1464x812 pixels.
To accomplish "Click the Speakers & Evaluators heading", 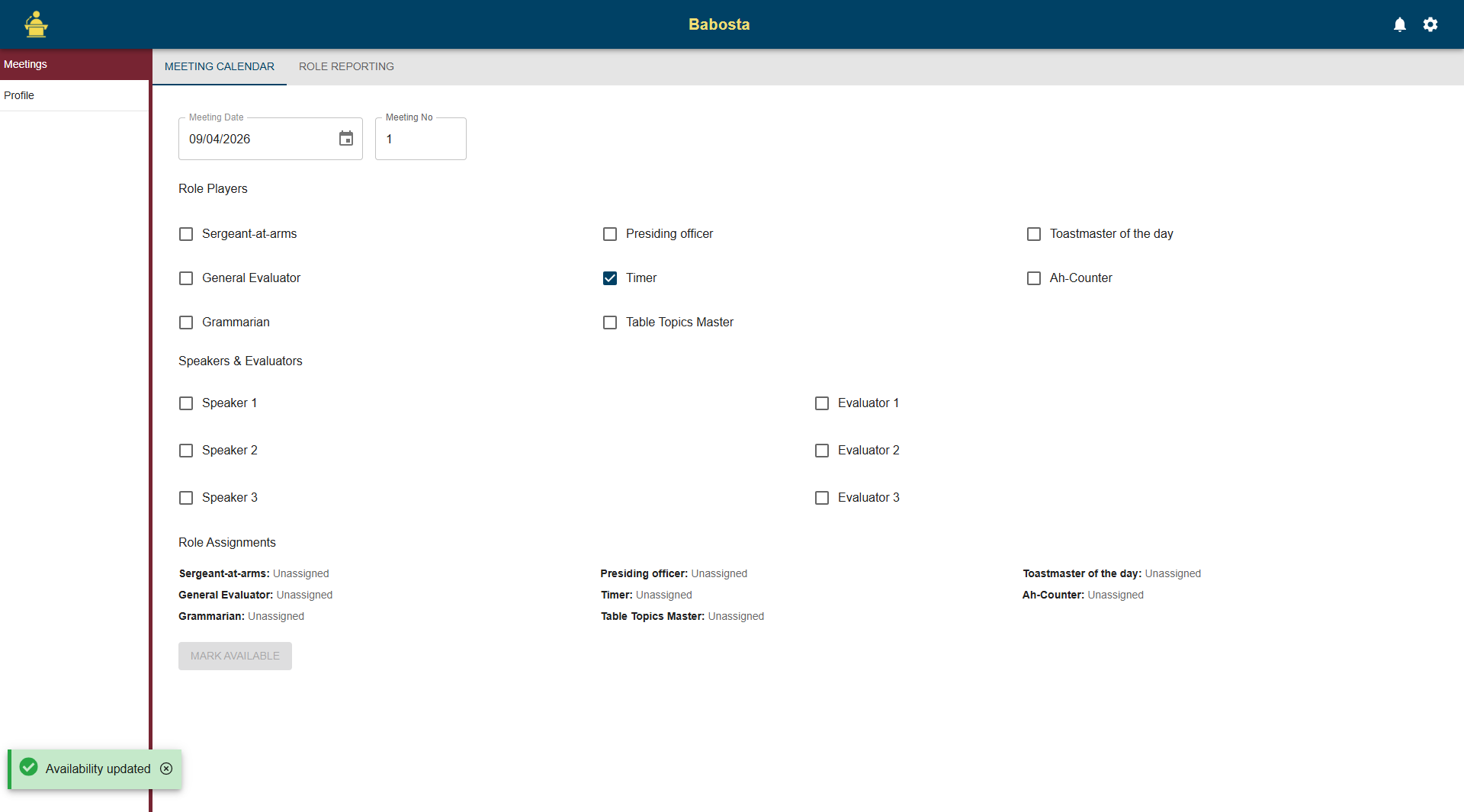I will [240, 361].
